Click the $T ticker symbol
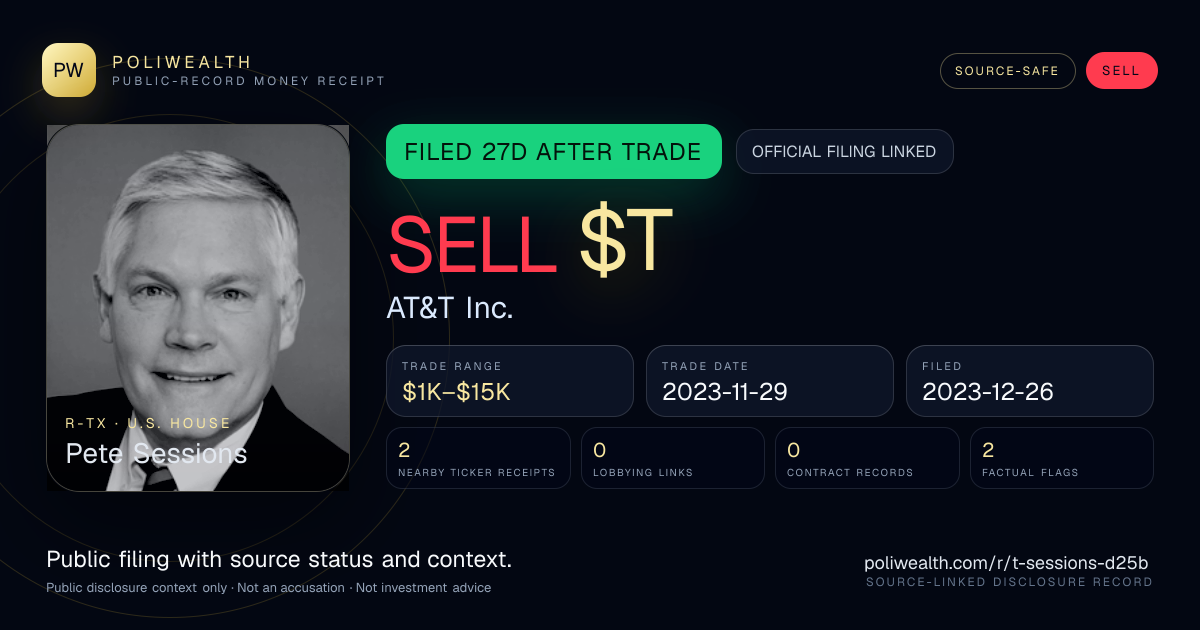This screenshot has height=630, width=1200. click(x=626, y=242)
